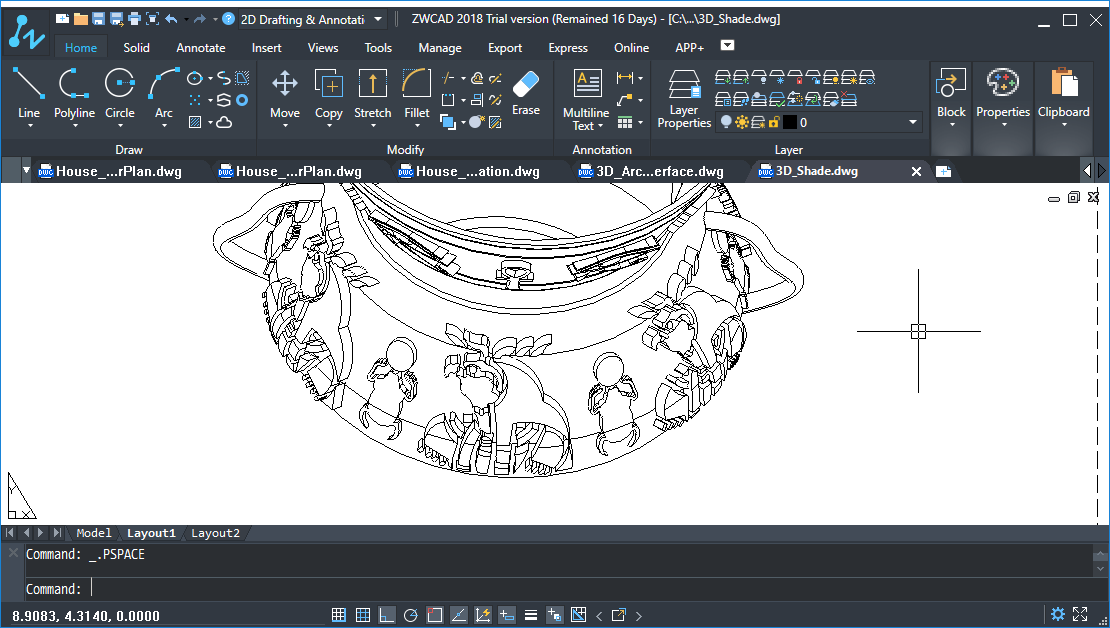Viewport: 1110px width, 628px height.
Task: Toggle ortho mode in status bar
Action: point(386,615)
